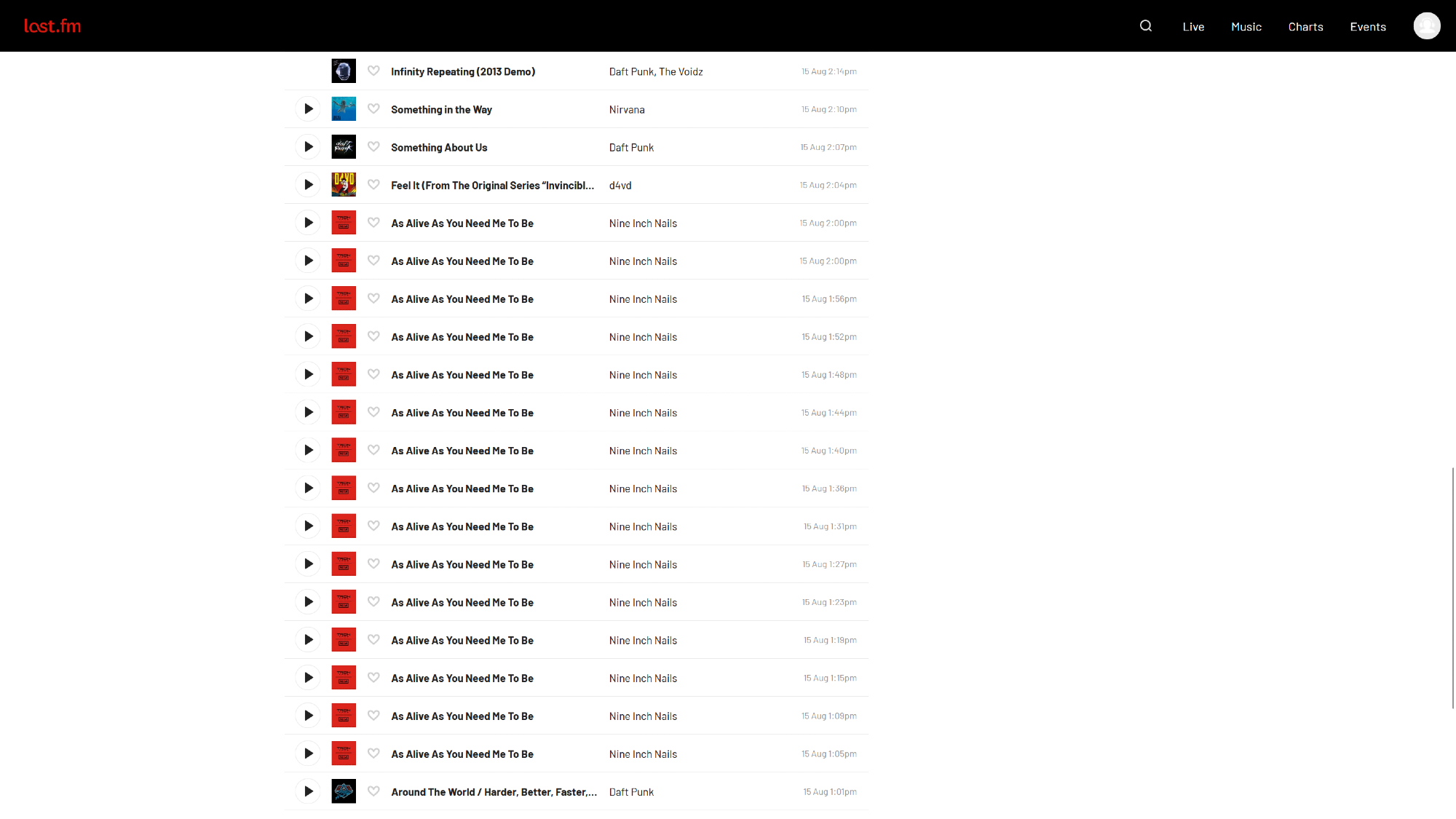Go to the Music section
This screenshot has height=819, width=1456.
(1246, 27)
